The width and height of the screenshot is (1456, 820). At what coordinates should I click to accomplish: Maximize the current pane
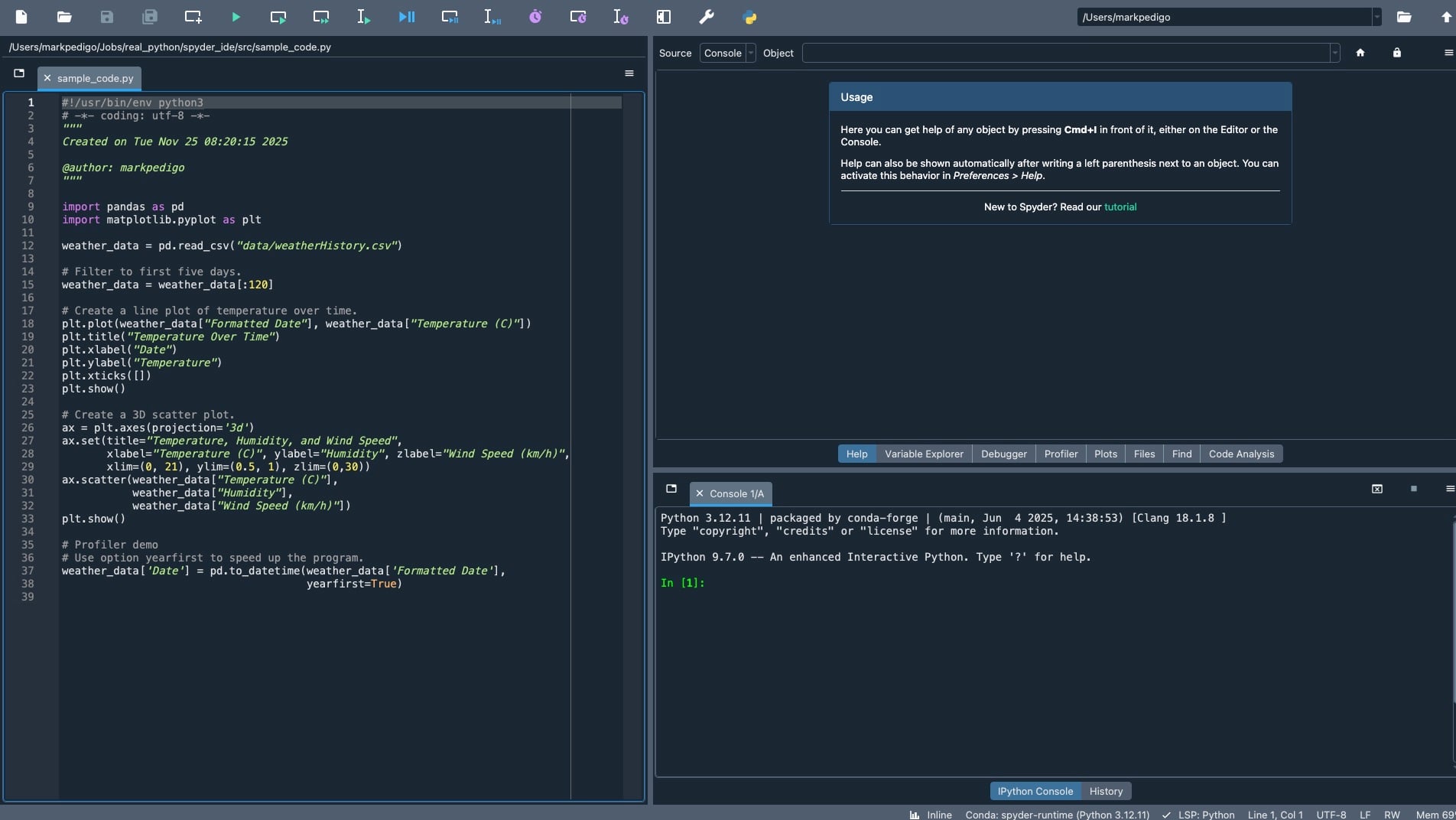point(664,17)
